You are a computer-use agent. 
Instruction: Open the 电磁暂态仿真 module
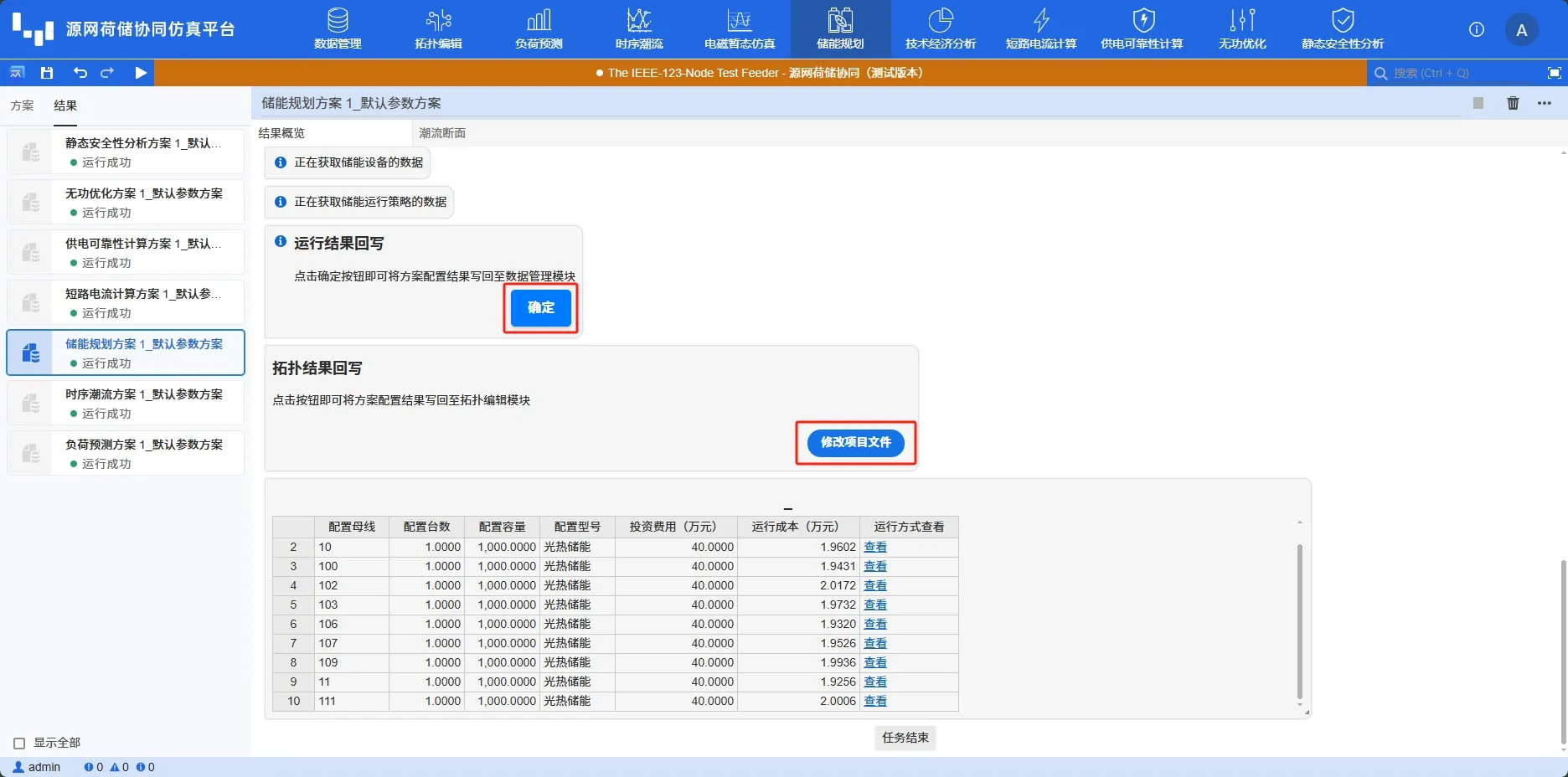pos(740,29)
